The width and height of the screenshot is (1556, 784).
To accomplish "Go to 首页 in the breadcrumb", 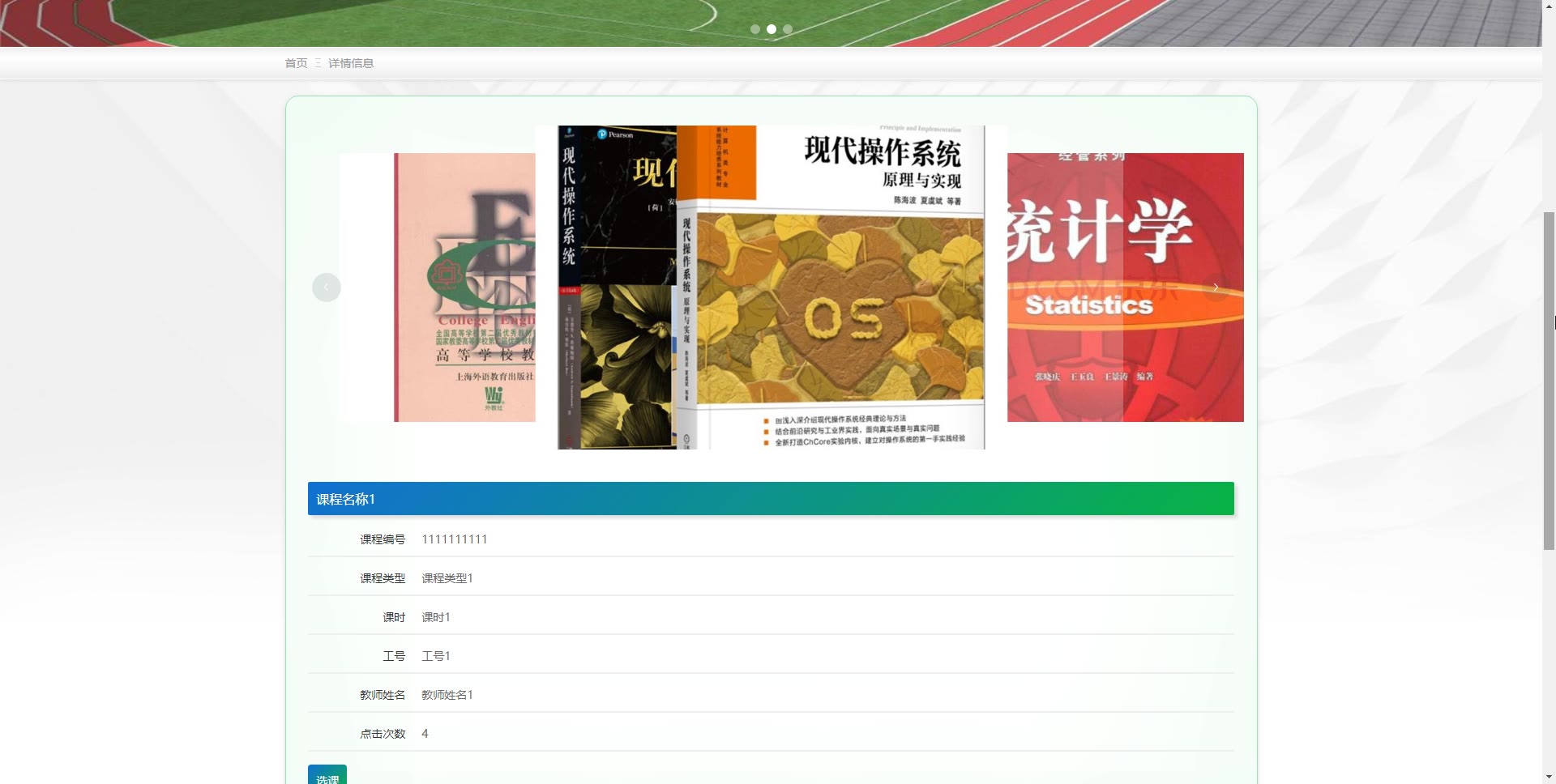I will 296,63.
